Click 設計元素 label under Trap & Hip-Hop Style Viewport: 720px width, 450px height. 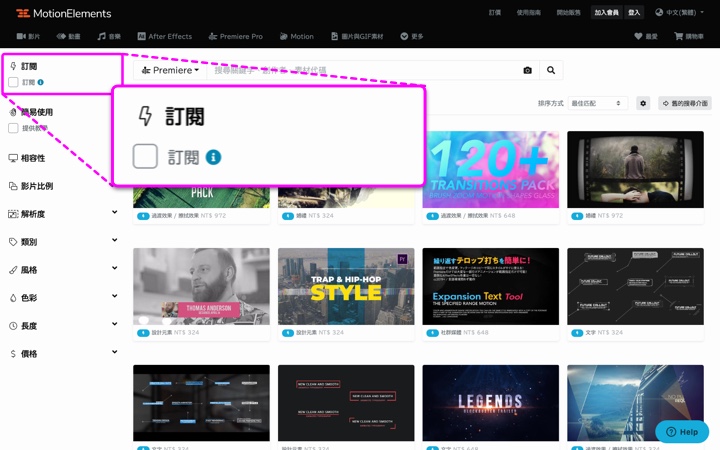[306, 332]
